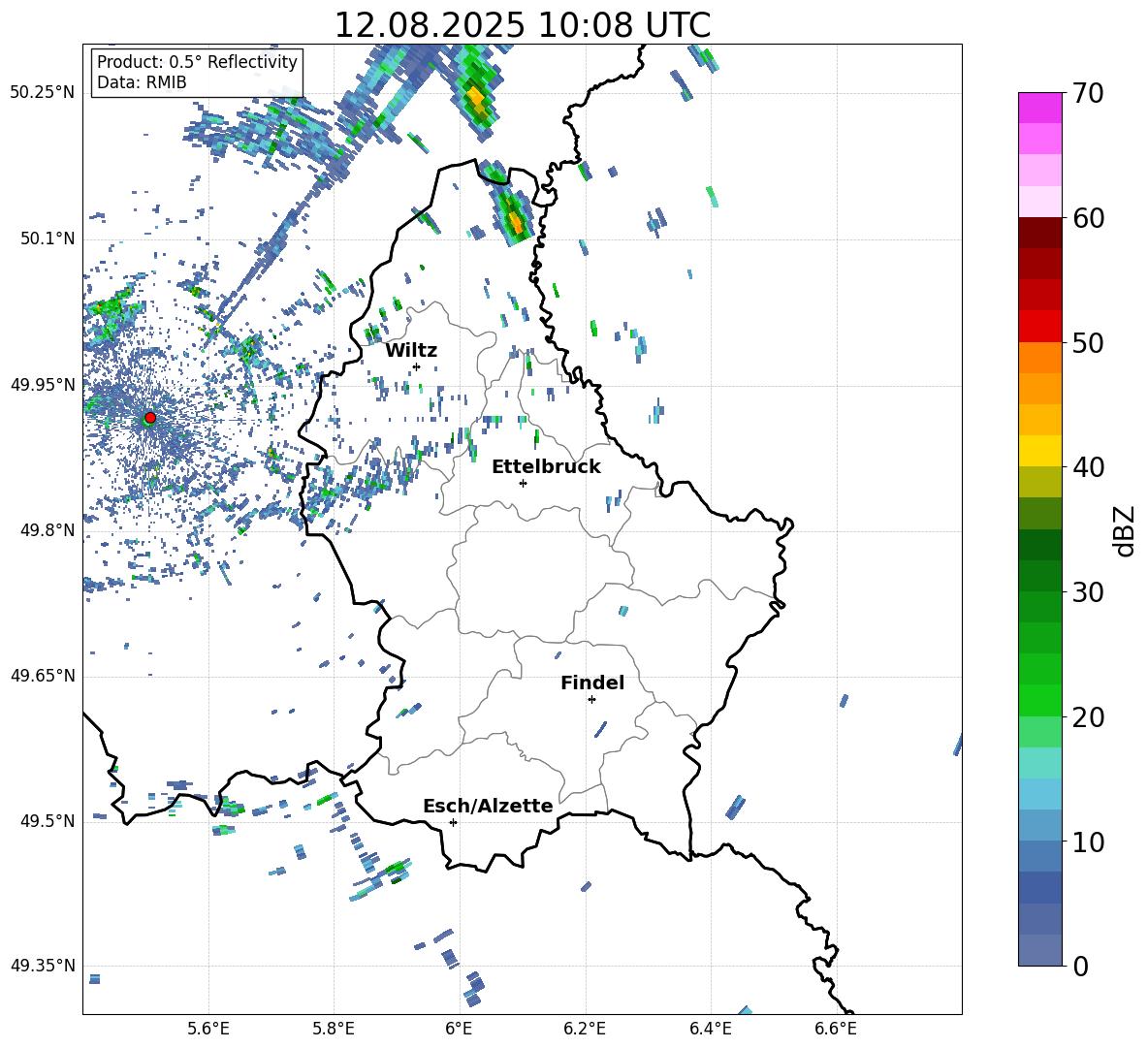Click the red radar site marker
This screenshot has width=1148, height=1048.
[150, 418]
